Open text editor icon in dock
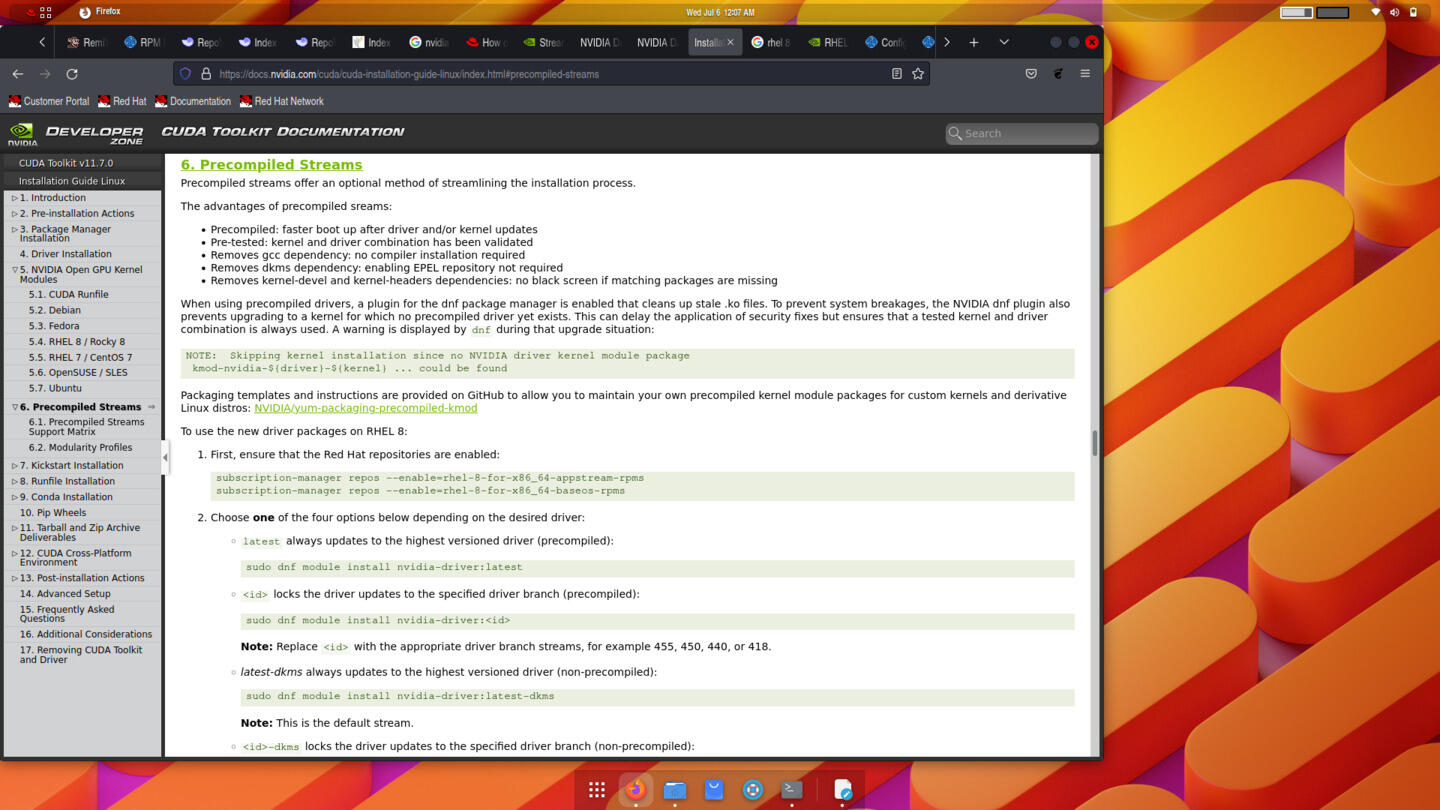1440x810 pixels. pos(843,790)
